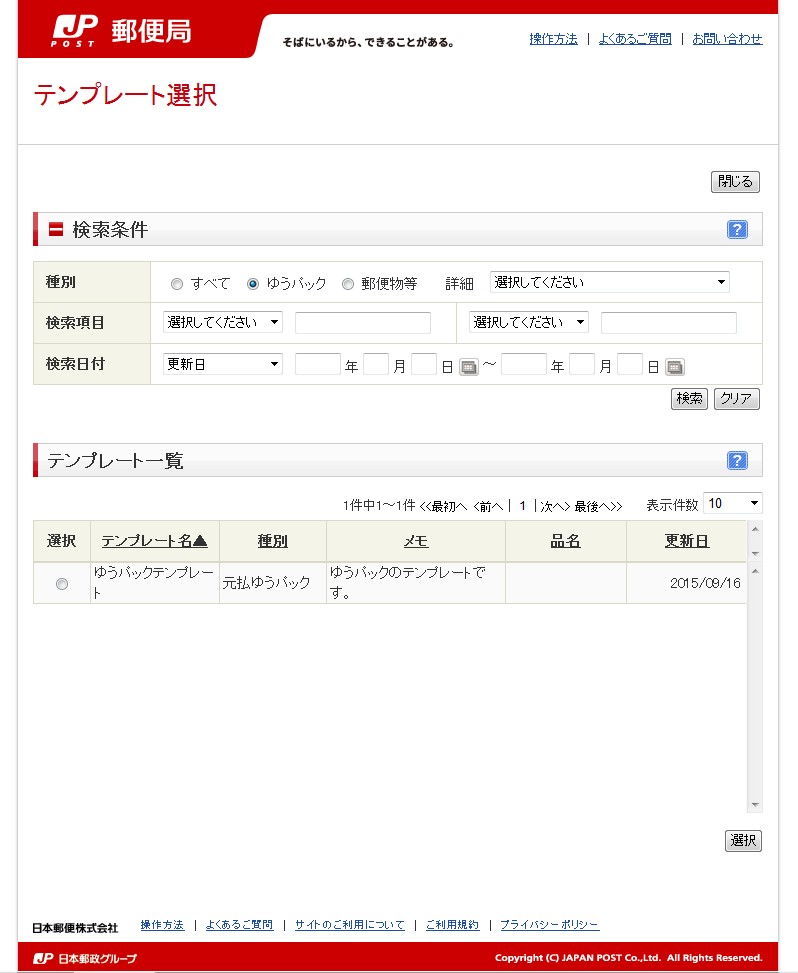The height and width of the screenshot is (973, 798).
Task: Open the 表示件数 dropdown
Action: [x=732, y=504]
